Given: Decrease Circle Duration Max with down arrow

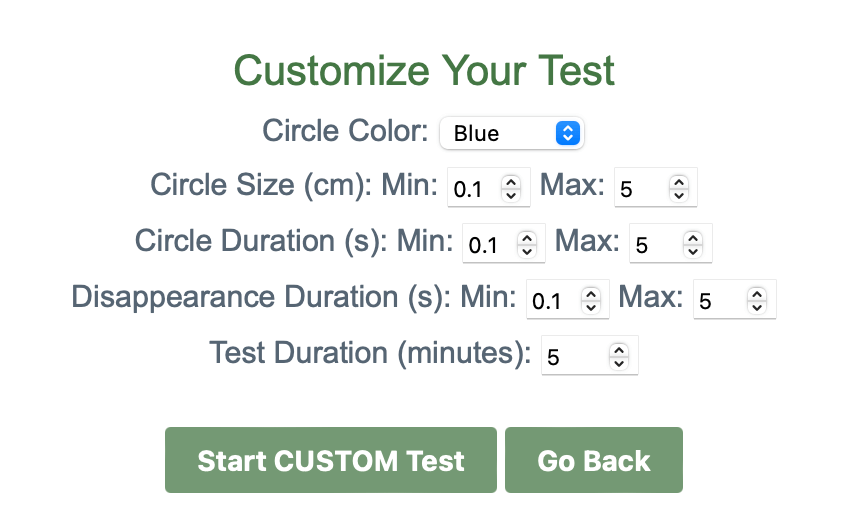Looking at the screenshot, I should click(x=694, y=249).
